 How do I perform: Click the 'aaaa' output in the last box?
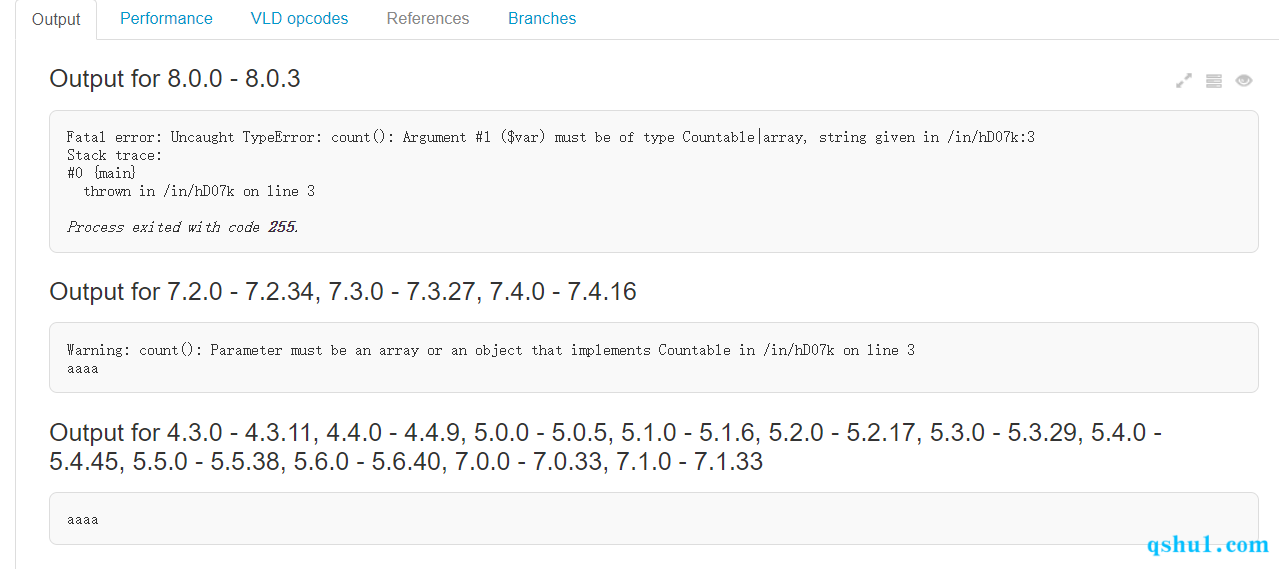point(83,520)
